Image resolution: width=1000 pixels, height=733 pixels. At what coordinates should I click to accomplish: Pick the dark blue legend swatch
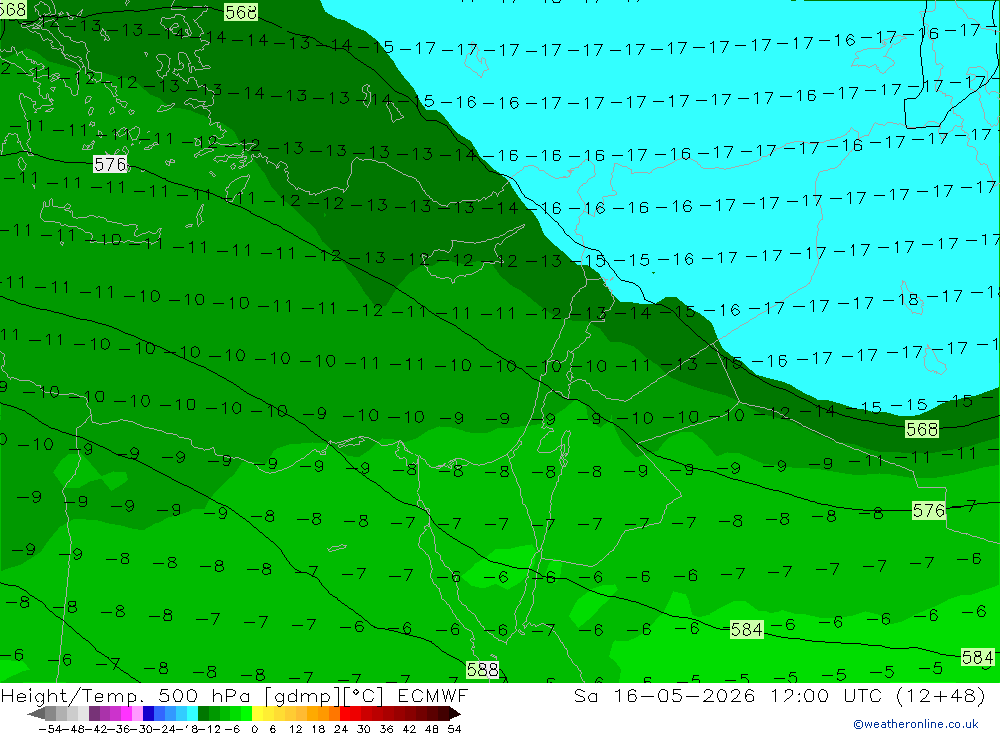coord(149,713)
